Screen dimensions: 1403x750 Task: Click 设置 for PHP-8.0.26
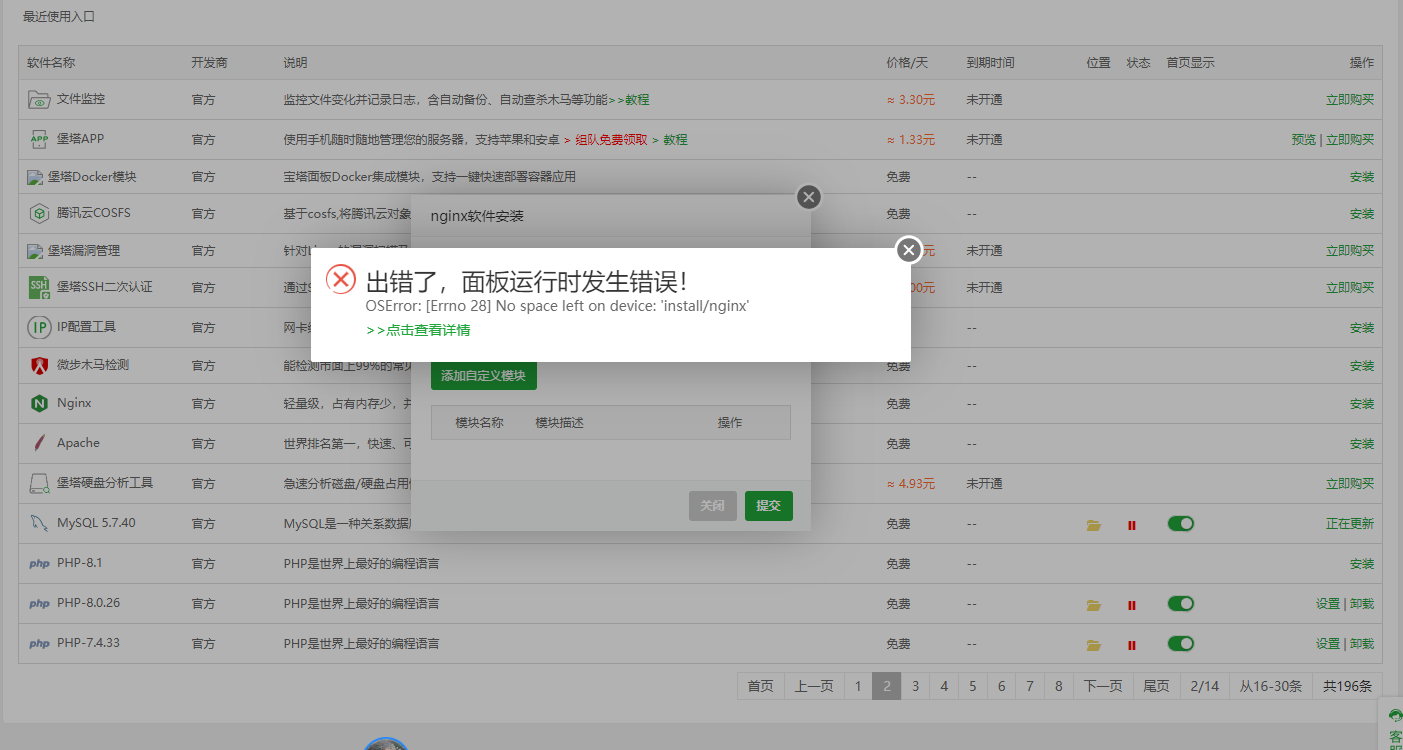pyautogui.click(x=1328, y=604)
